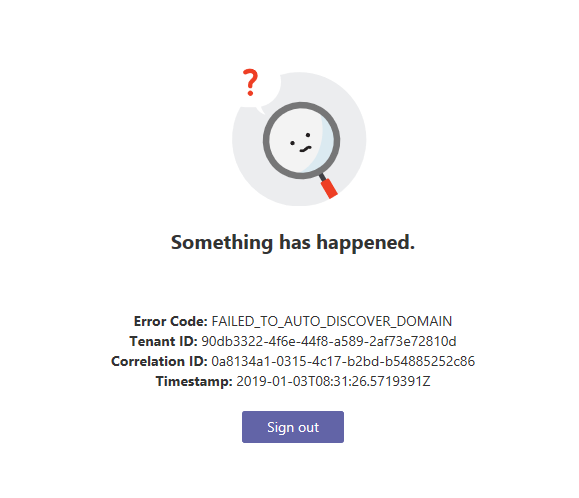The height and width of the screenshot is (498, 579).
Task: Click the Correlation ID value
Action: (x=343, y=361)
